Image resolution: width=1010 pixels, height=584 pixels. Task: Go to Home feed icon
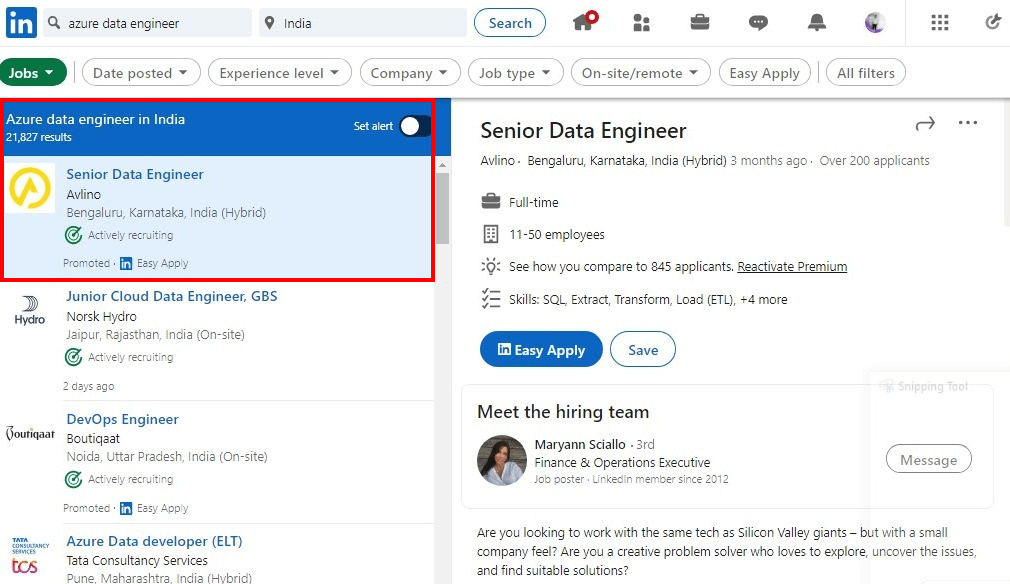point(585,21)
